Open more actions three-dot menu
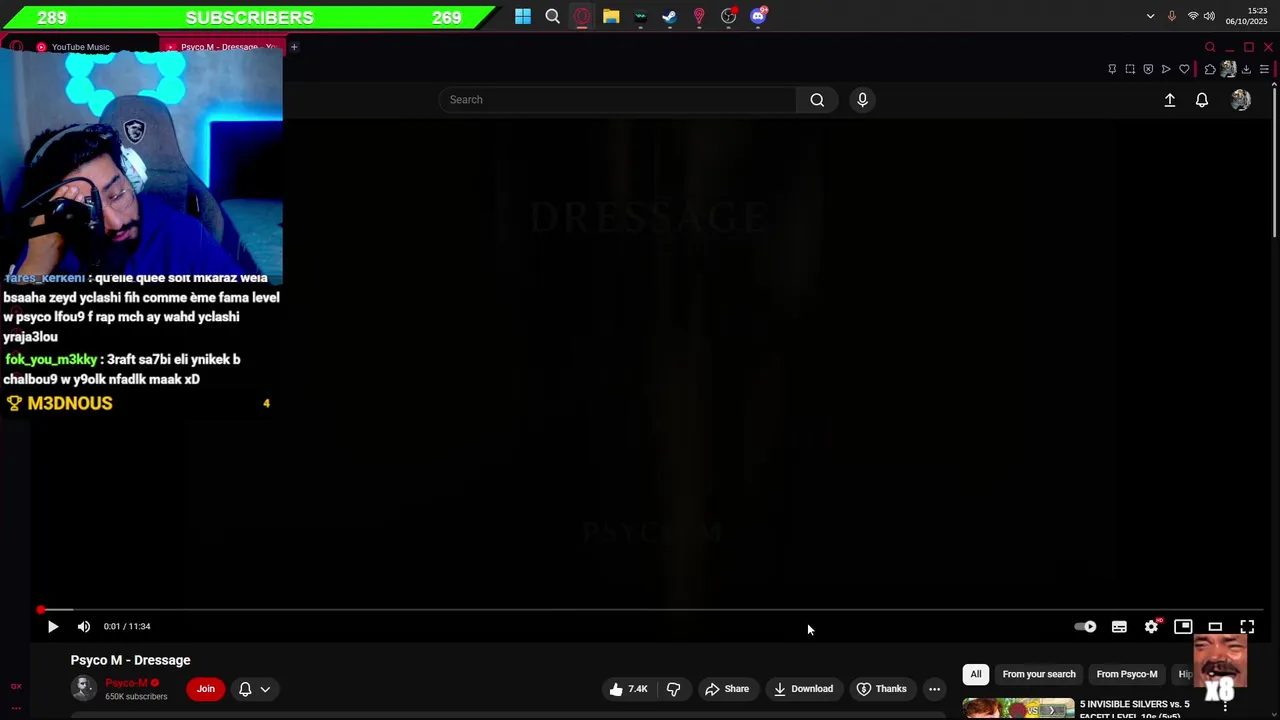1280x720 pixels. click(x=934, y=688)
